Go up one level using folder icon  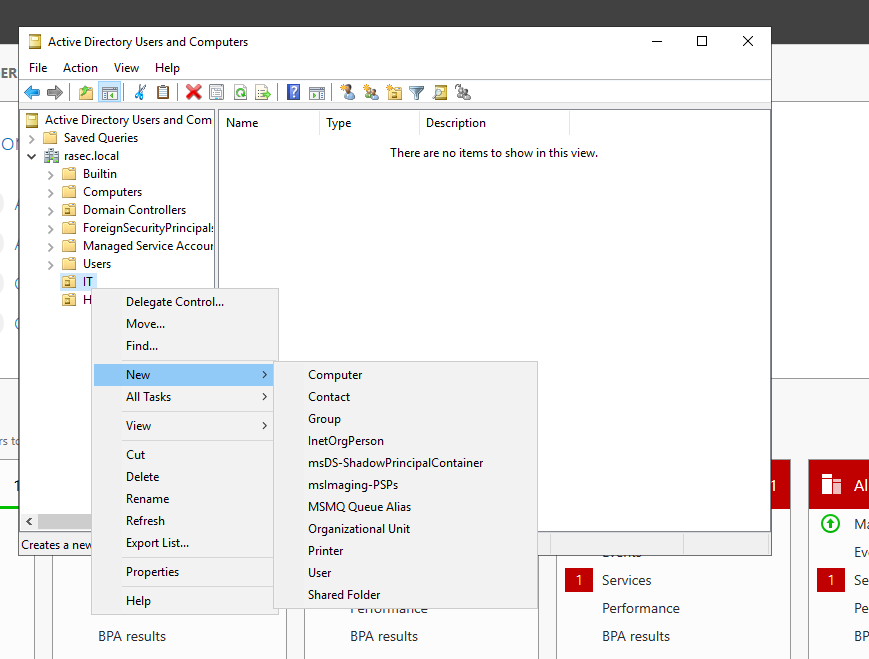[86, 93]
